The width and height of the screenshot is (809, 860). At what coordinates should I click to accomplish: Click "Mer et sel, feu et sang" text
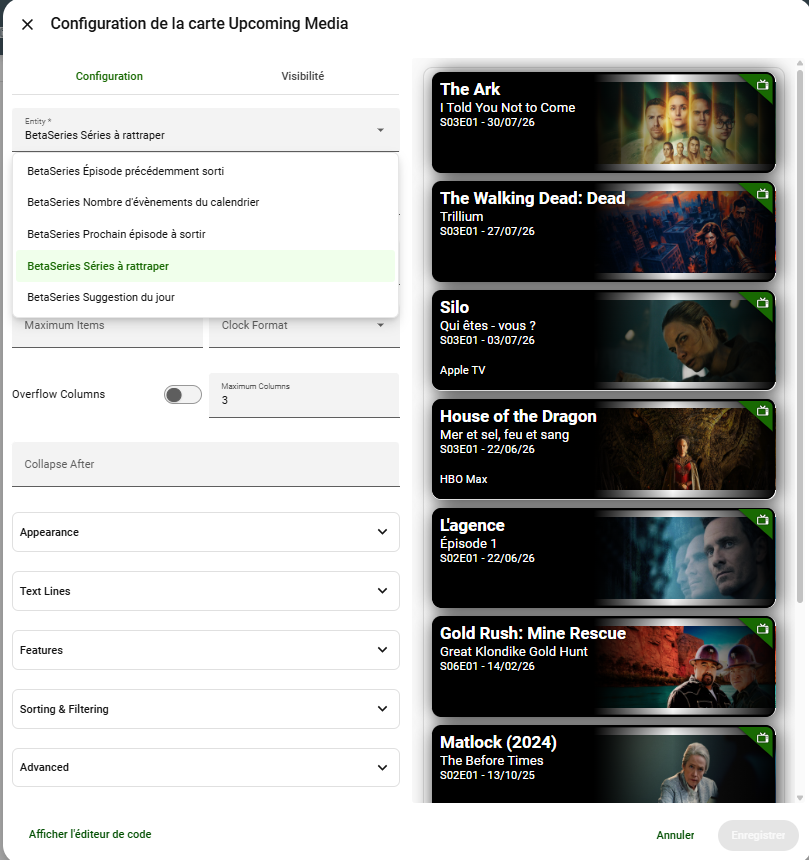pos(505,435)
